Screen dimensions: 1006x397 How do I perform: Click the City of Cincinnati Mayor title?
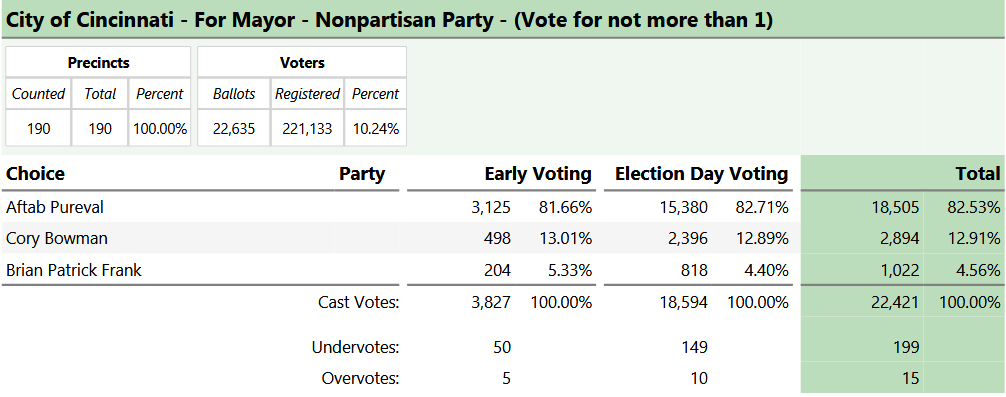click(389, 20)
